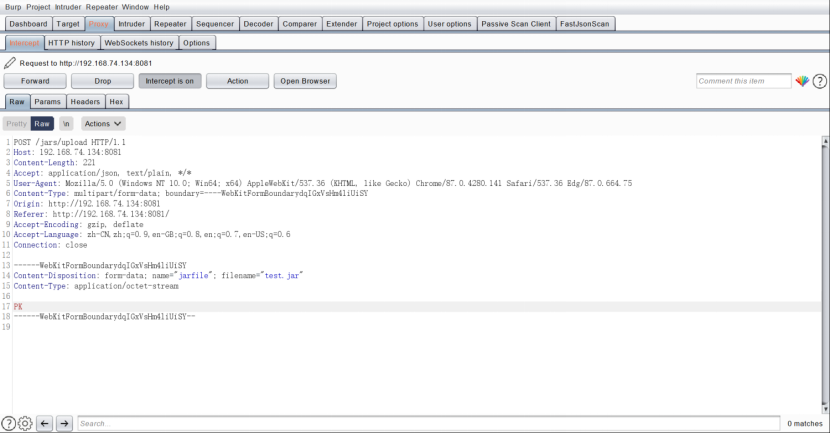Switch to the Headers message tab

pos(85,102)
